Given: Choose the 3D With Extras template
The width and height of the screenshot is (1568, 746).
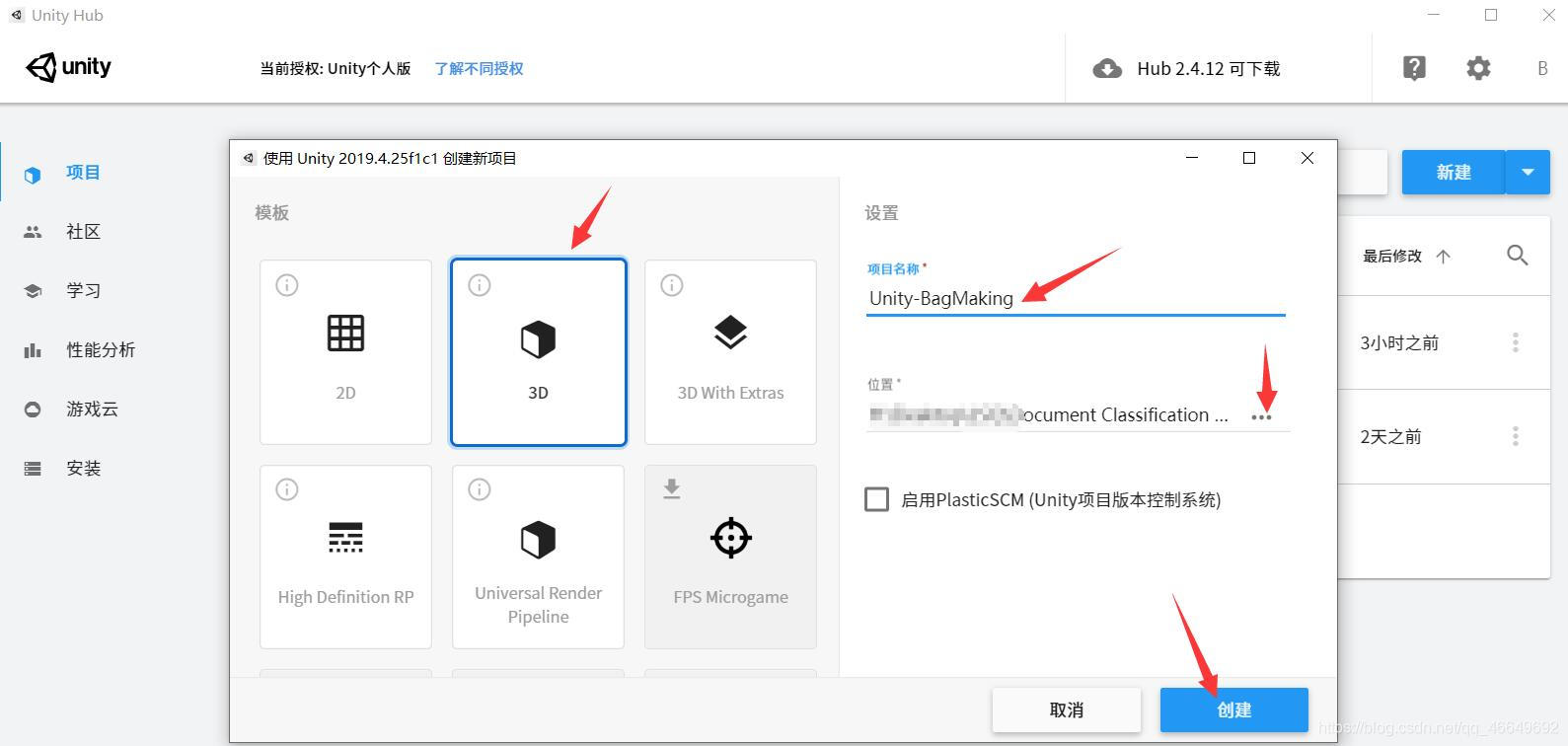Looking at the screenshot, I should (730, 352).
